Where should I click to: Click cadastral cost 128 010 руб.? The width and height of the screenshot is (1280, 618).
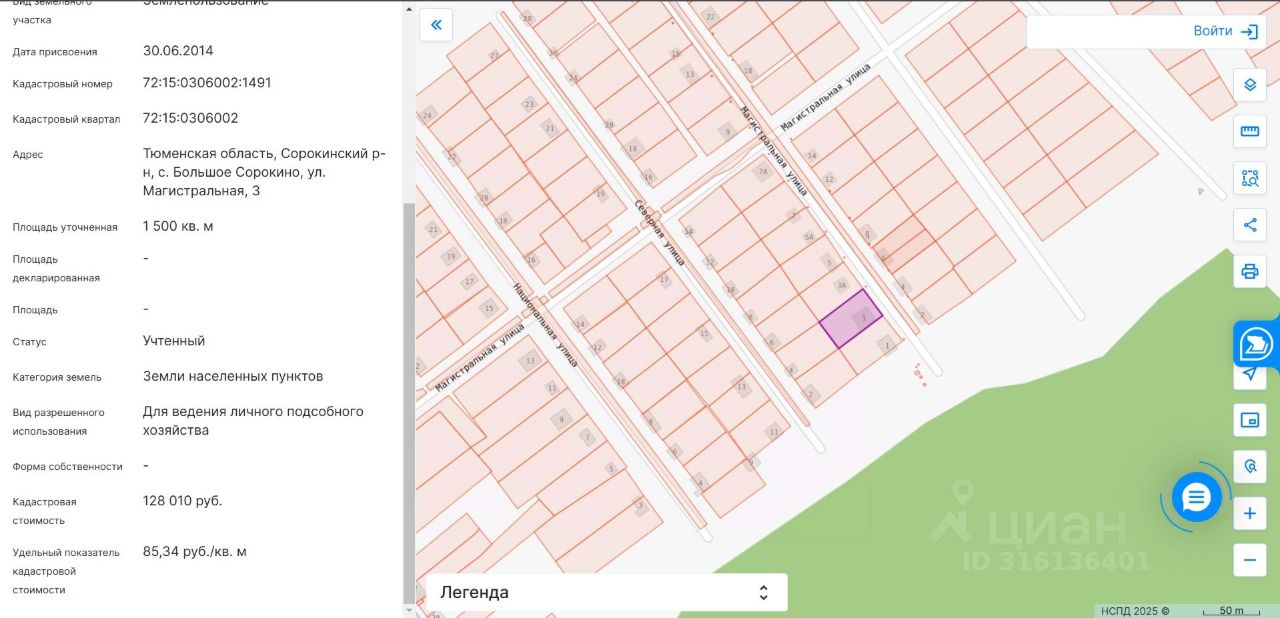point(183,500)
